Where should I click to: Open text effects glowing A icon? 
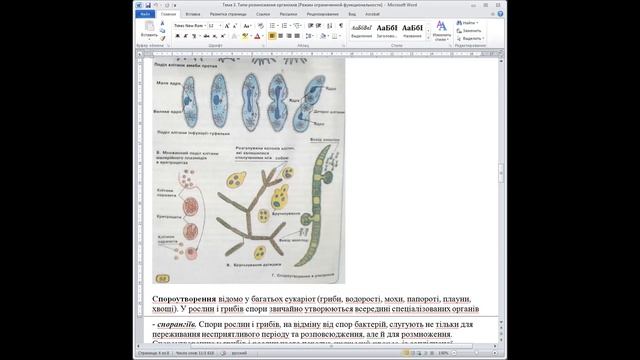pos(234,36)
